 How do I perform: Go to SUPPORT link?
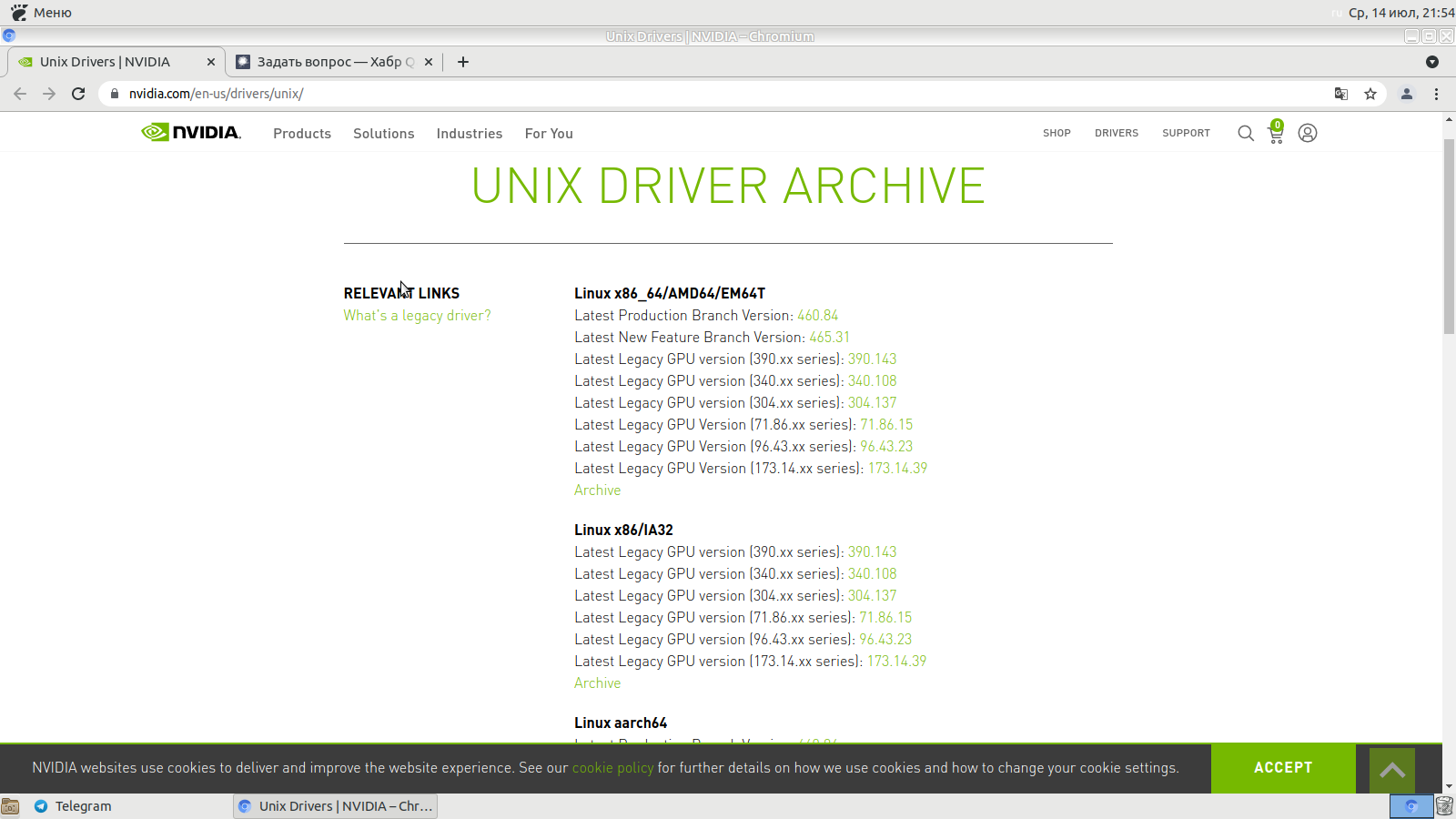[x=1186, y=133]
